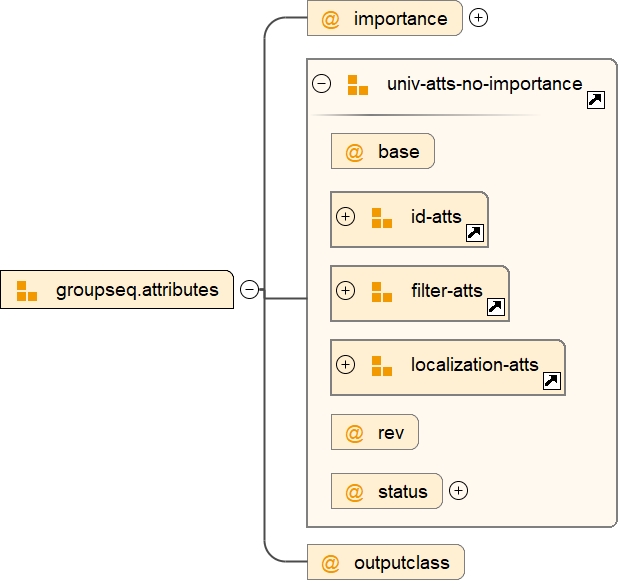Expand the importance attribute node
This screenshot has height=588, width=619.
pyautogui.click(x=478, y=18)
